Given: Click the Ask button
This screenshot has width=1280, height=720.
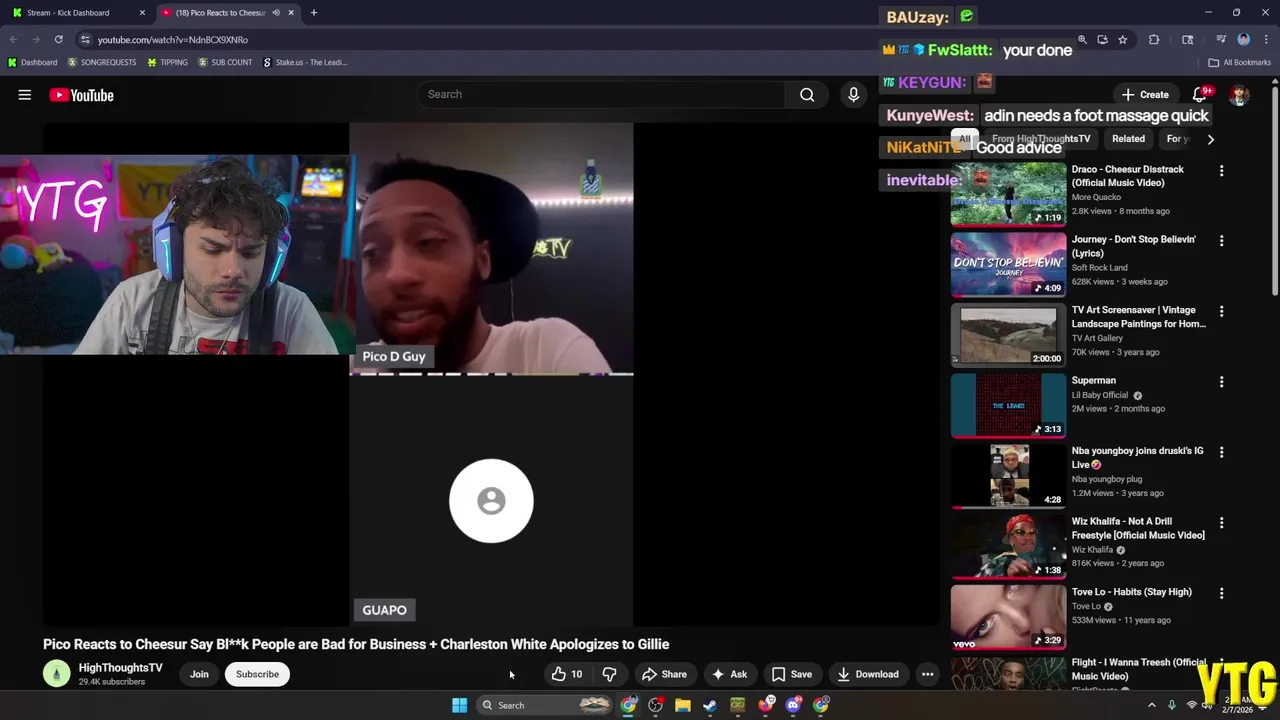Looking at the screenshot, I should (x=729, y=674).
